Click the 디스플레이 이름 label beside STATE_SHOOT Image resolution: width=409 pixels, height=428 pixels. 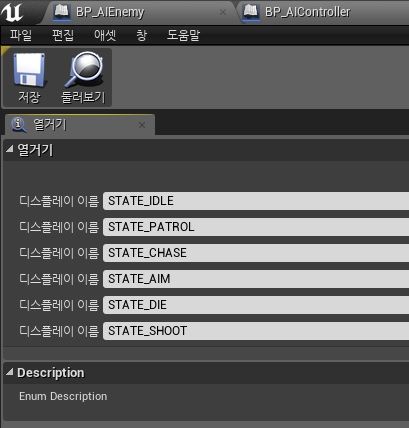(59, 331)
